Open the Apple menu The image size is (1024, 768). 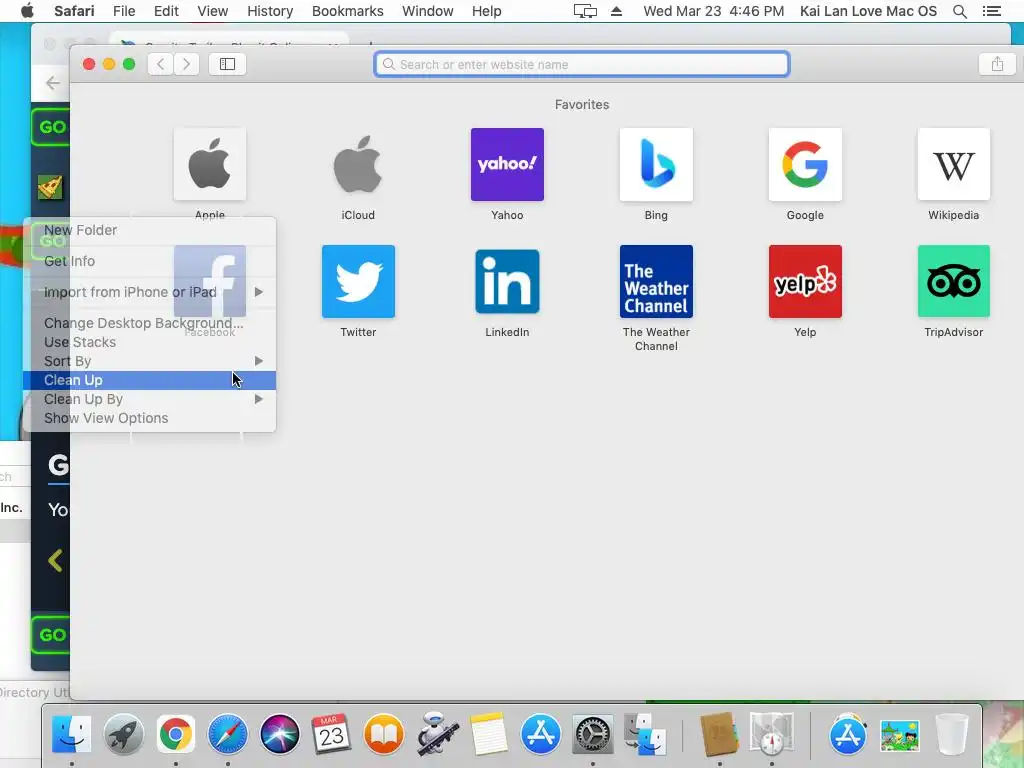[x=27, y=11]
